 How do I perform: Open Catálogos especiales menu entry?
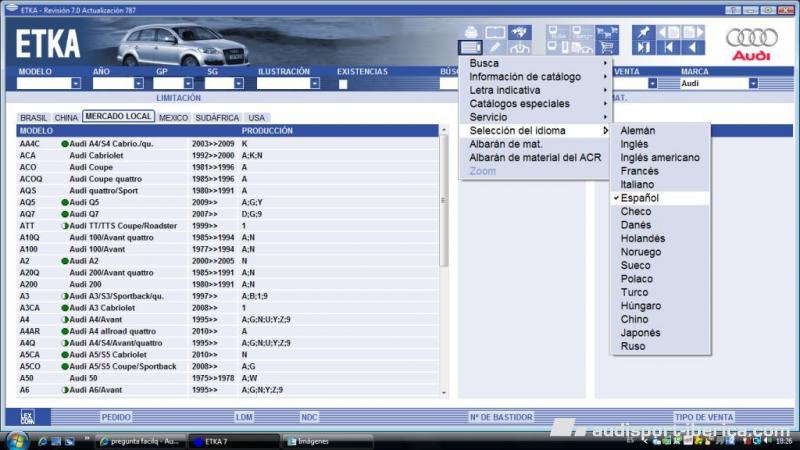[534, 104]
